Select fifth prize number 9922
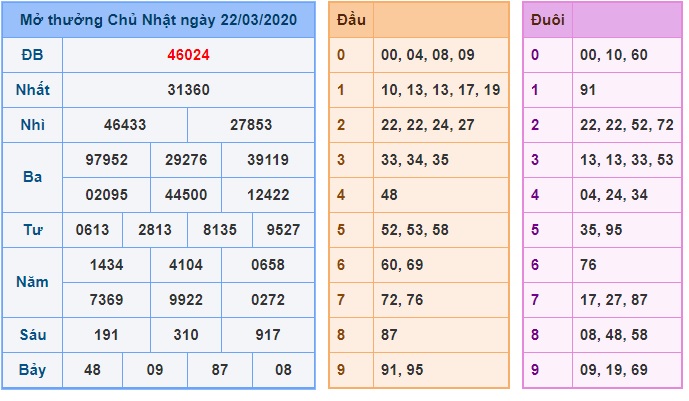This screenshot has width=689, height=401. tap(186, 300)
